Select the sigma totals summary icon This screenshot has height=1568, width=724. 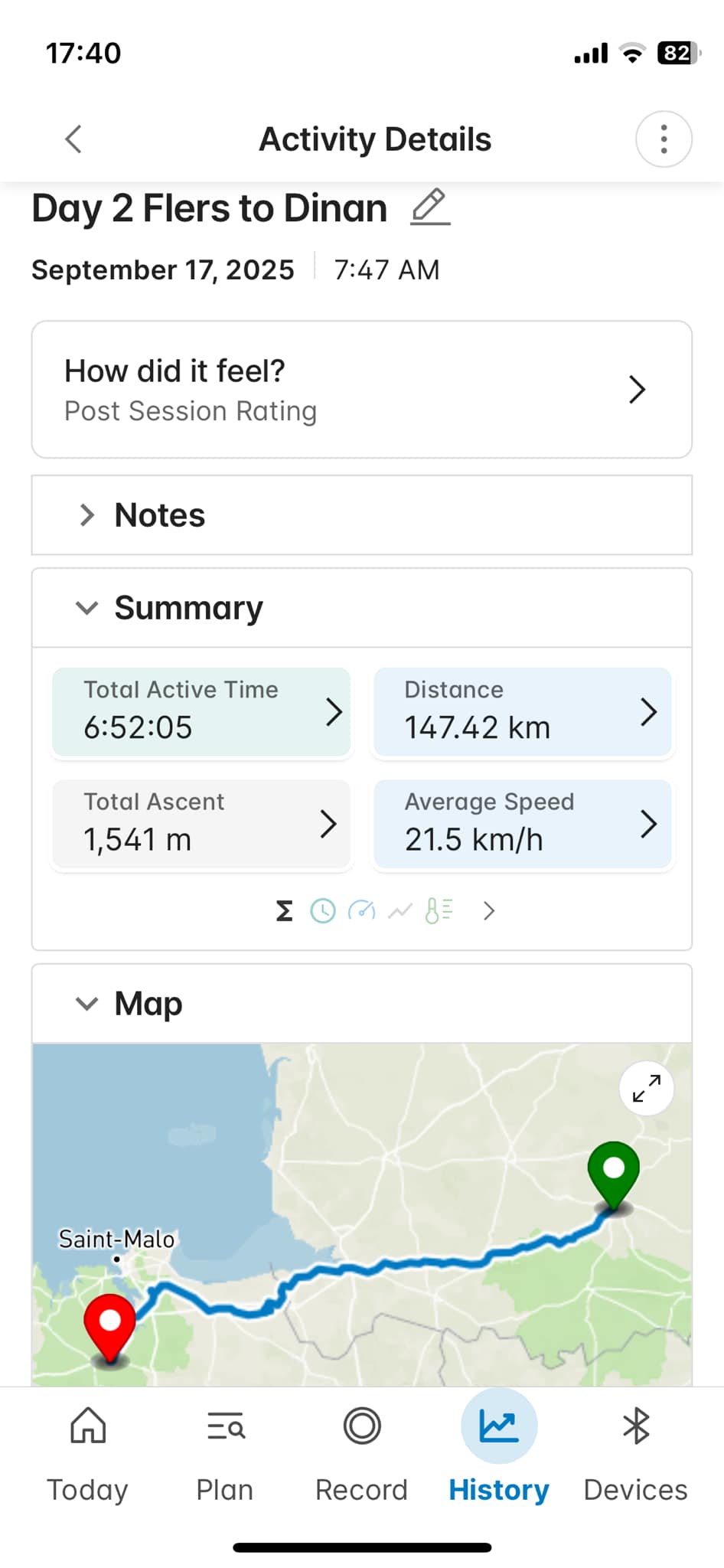[x=284, y=910]
